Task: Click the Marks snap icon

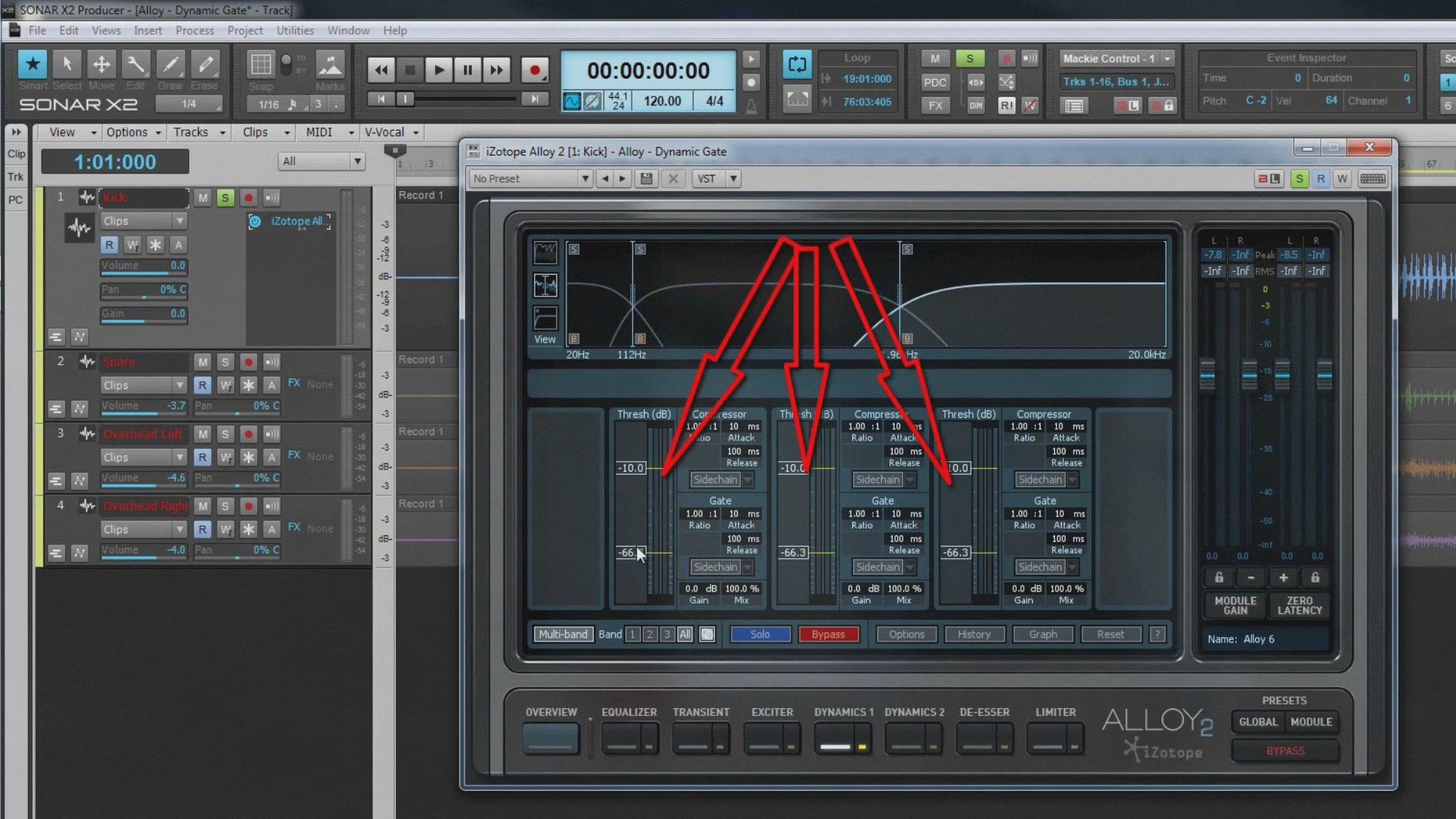Action: click(x=330, y=65)
